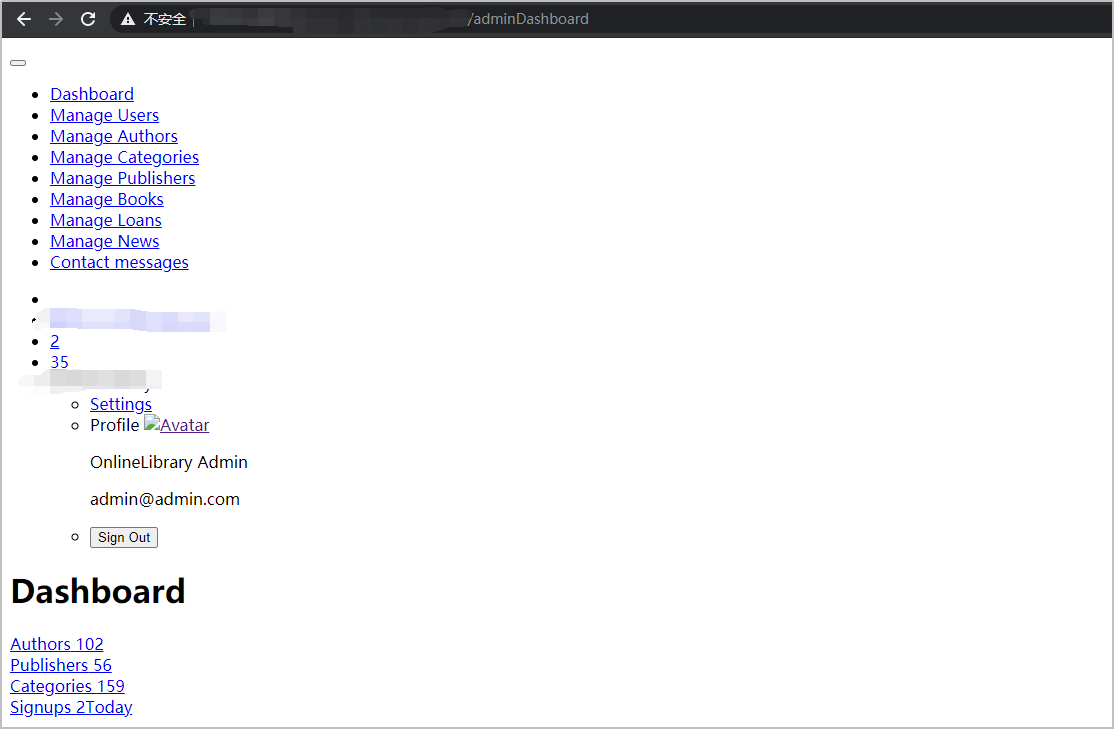View Contact messages
This screenshot has height=729, width=1114.
coord(119,262)
